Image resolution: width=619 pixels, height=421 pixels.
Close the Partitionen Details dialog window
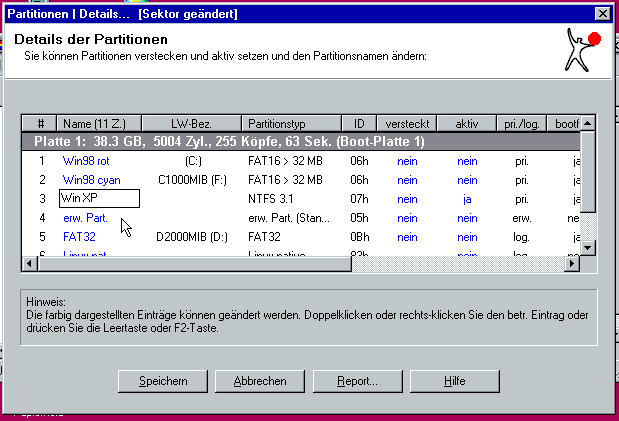click(602, 13)
